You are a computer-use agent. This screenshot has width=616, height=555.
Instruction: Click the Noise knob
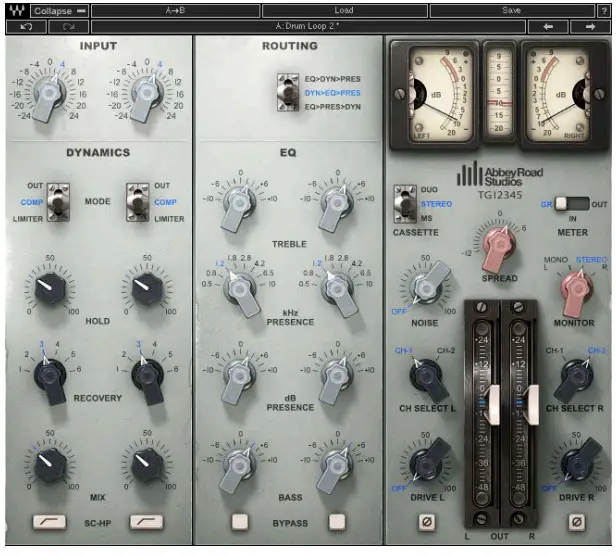(426, 288)
